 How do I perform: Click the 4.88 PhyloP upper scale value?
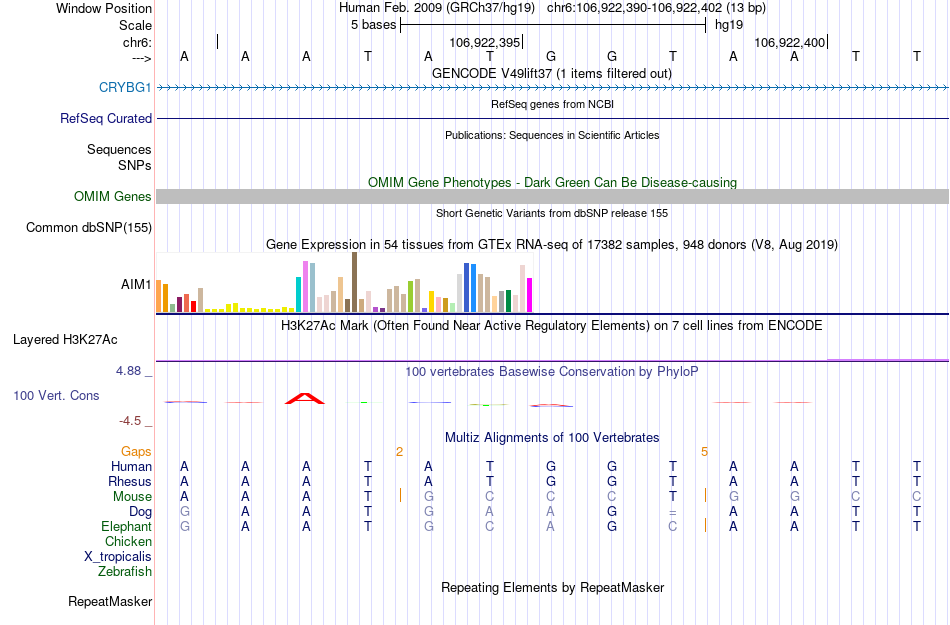128,371
